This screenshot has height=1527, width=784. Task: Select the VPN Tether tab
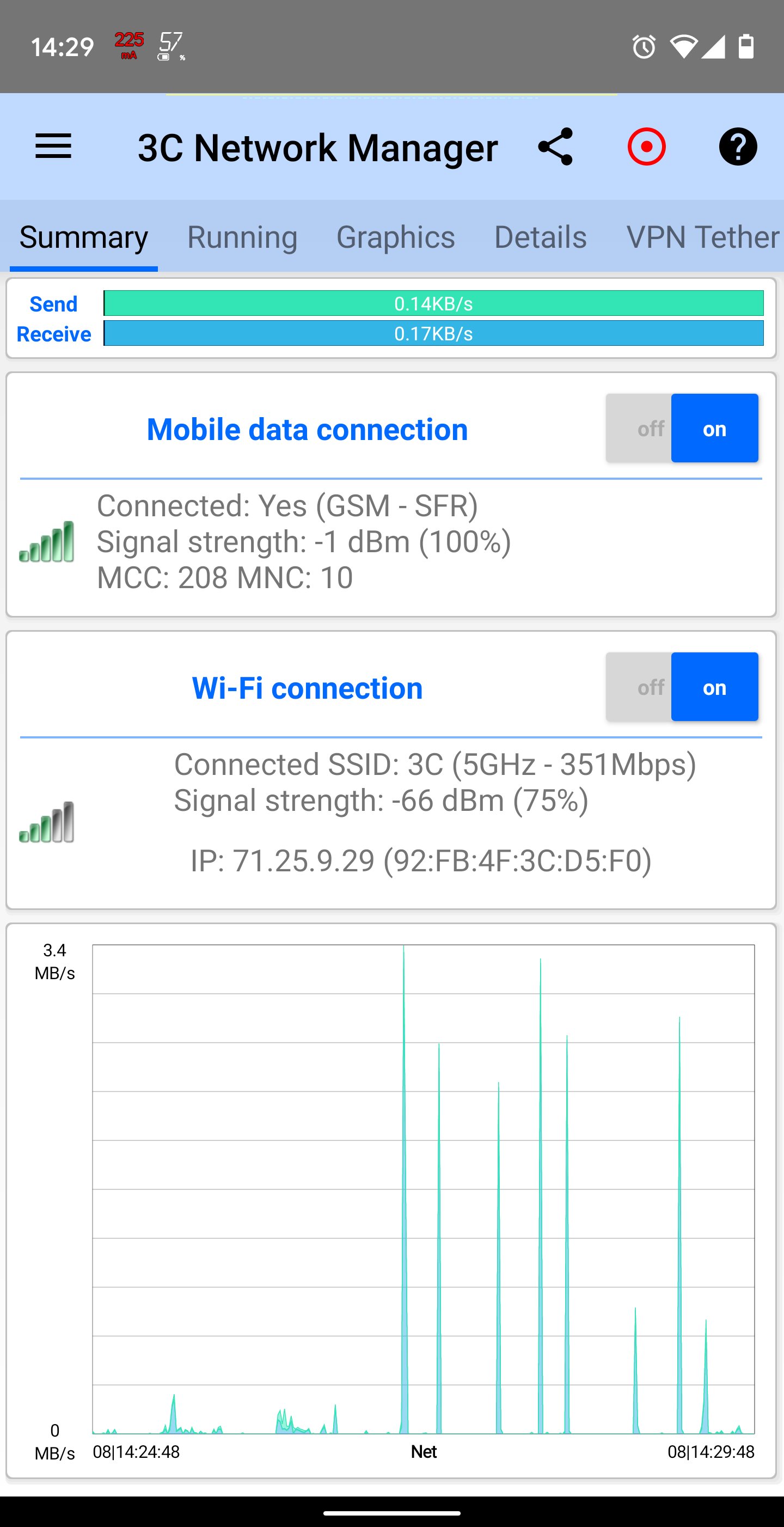click(x=702, y=237)
